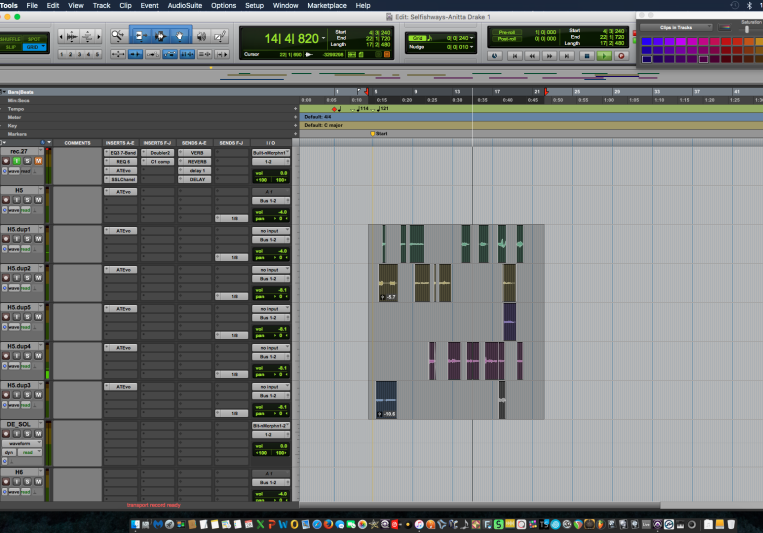Image resolution: width=763 pixels, height=533 pixels.
Task: Record-enable the H5 track
Action: click(6, 200)
